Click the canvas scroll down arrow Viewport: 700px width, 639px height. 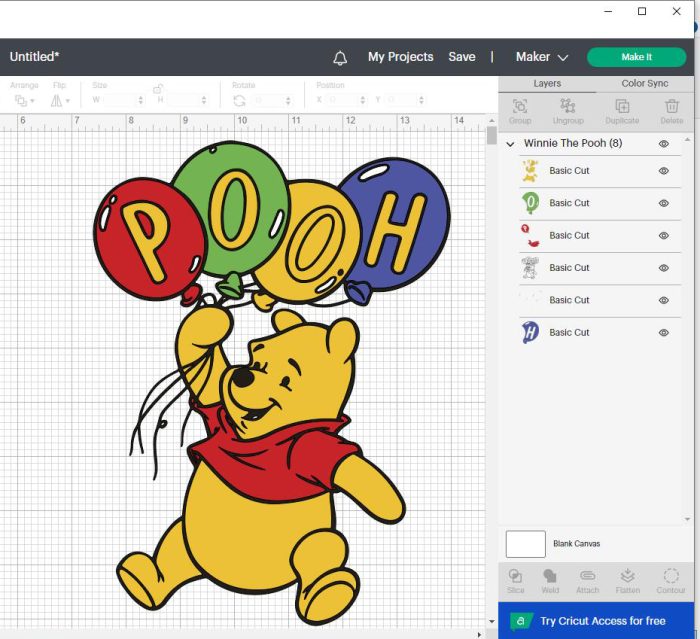[492, 621]
